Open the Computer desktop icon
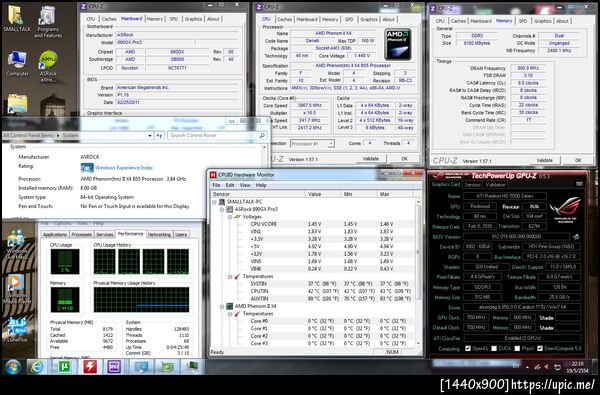The width and height of the screenshot is (600, 395). 17,64
